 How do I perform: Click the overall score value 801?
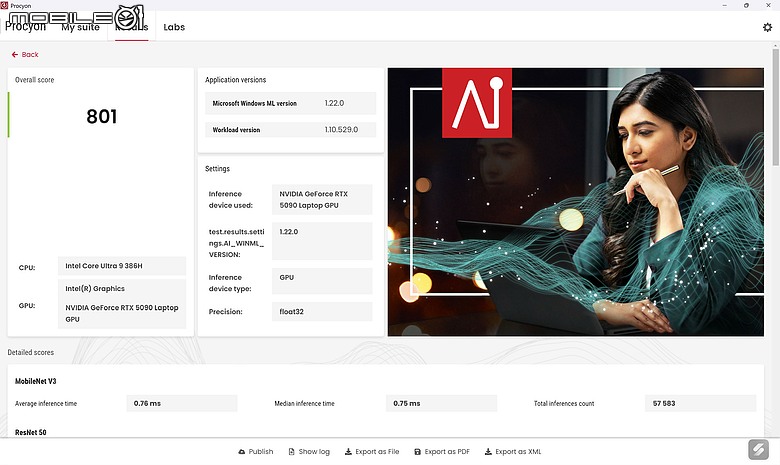coord(101,116)
